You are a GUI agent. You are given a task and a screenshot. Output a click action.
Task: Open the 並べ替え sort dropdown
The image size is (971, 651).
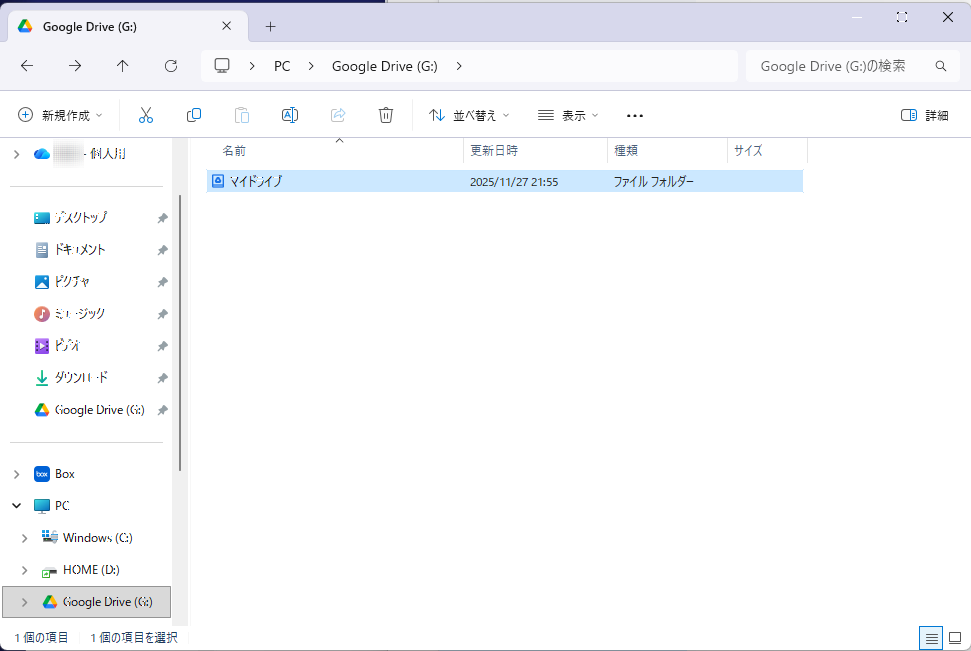tap(469, 115)
